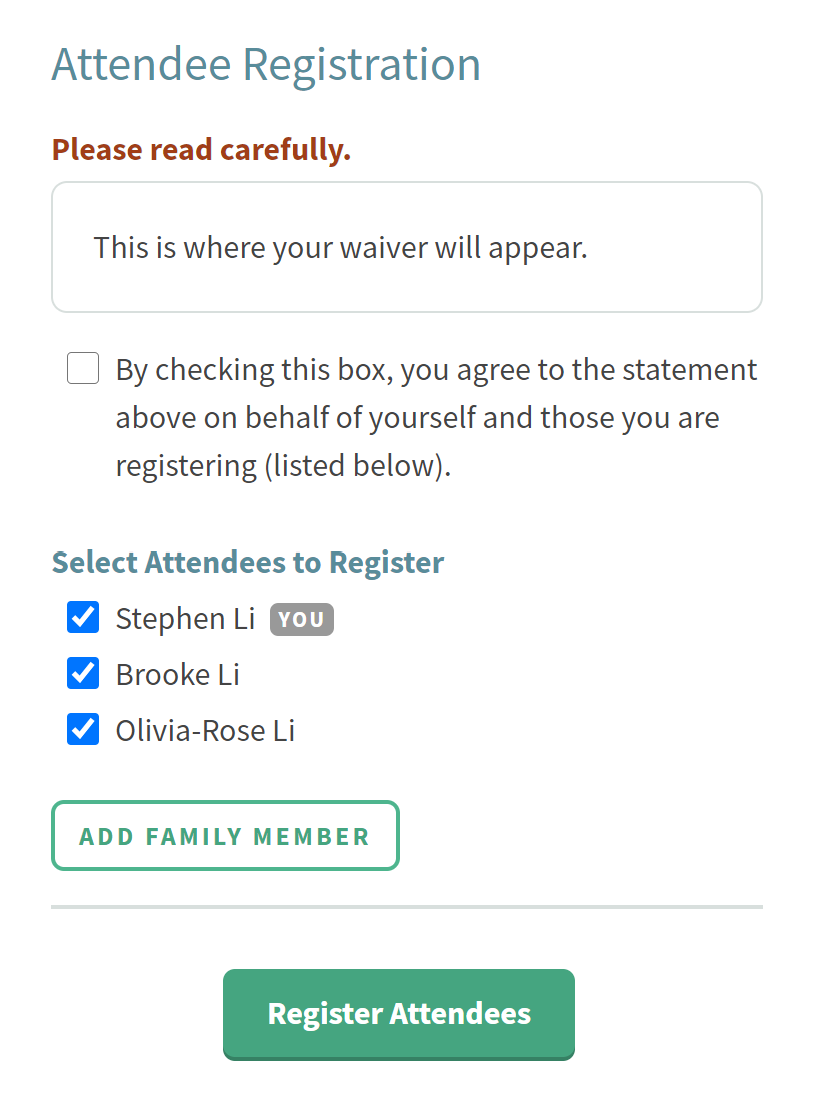Image resolution: width=838 pixels, height=1100 pixels.
Task: Click the Attendee Registration heading
Action: tap(265, 64)
